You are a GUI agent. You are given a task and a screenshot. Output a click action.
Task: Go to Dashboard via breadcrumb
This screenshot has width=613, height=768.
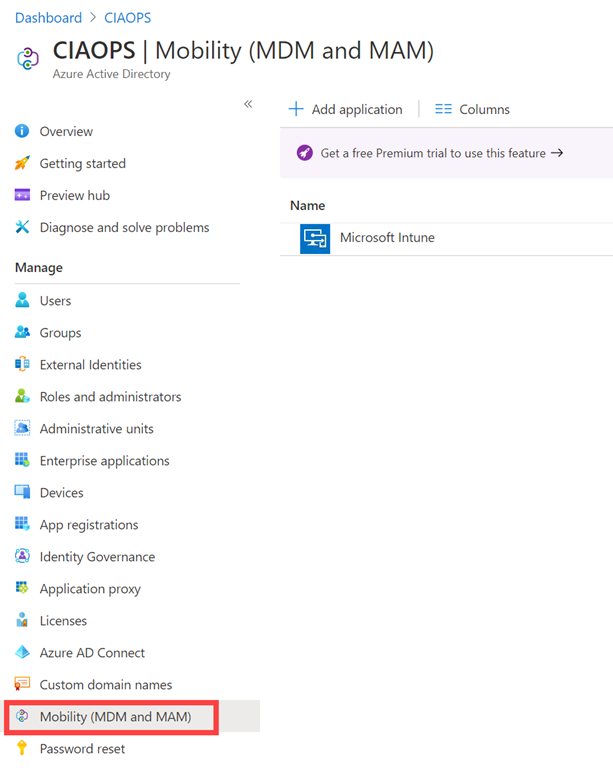pyautogui.click(x=48, y=18)
